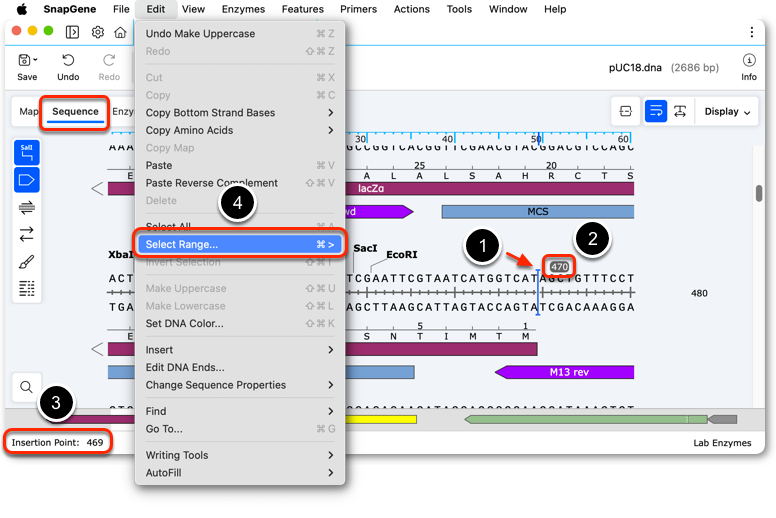This screenshot has width=776, height=518.
Task: Switch to the Map tab
Action: [28, 111]
